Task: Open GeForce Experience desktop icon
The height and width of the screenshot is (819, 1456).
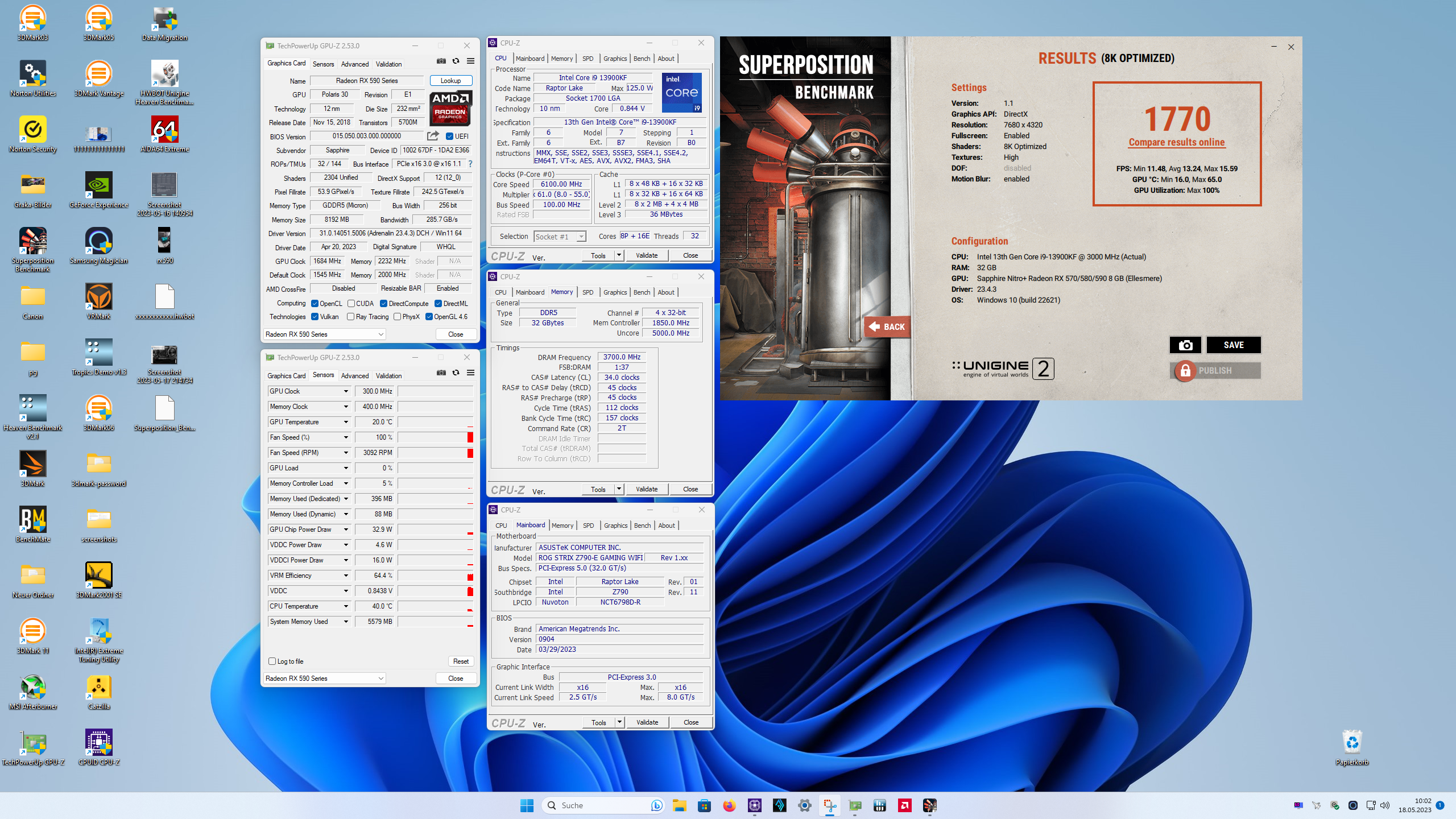Action: coord(99,191)
